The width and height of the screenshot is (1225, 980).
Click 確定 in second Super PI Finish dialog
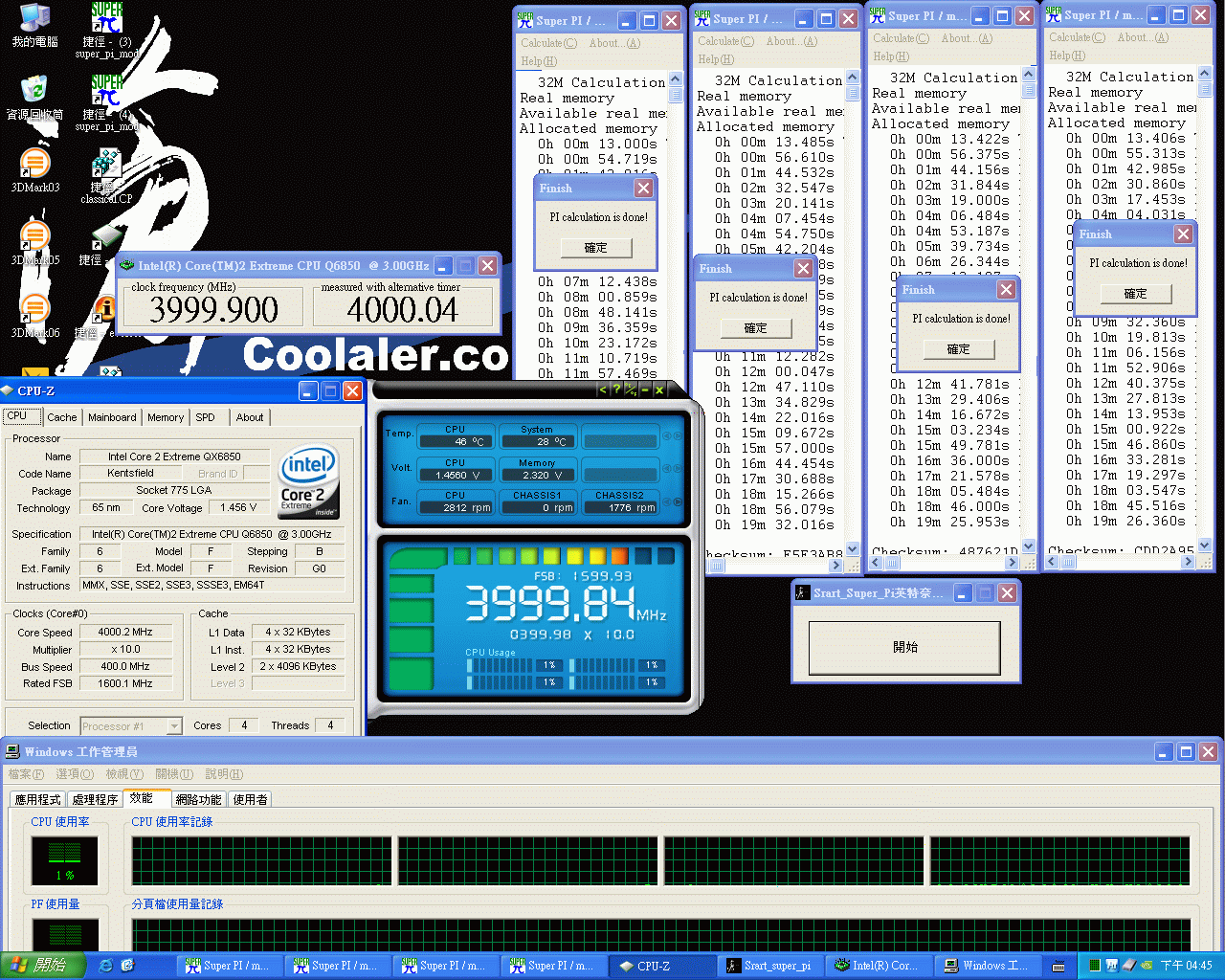click(x=756, y=328)
